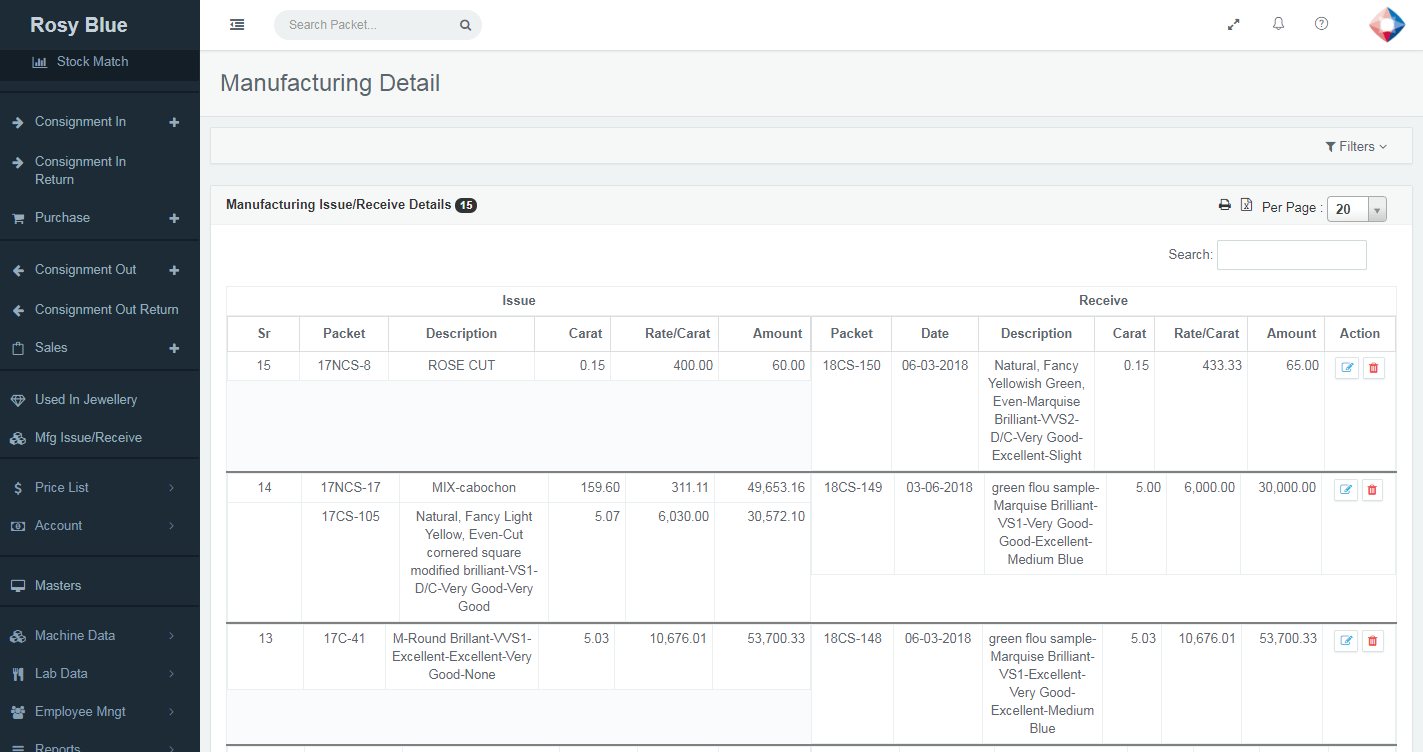Sort by Sr column header
1423x752 pixels.
point(264,334)
